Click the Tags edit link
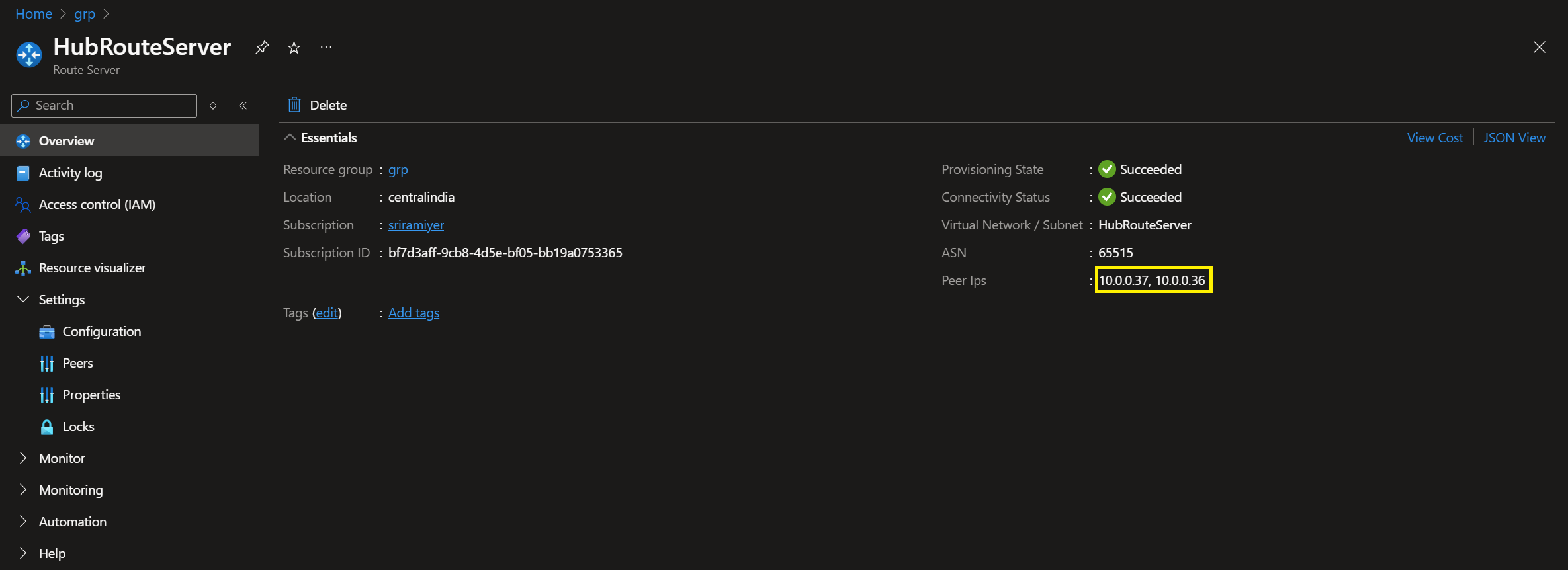The image size is (1568, 570). (327, 313)
